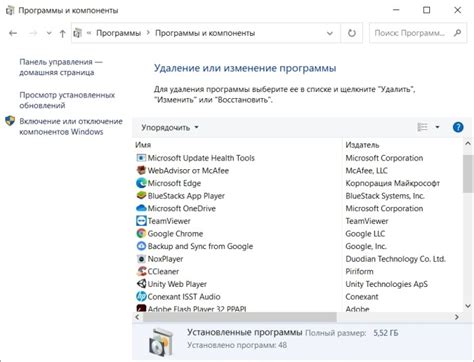474x362 pixels.
Task: Select the NoxPlayer entry
Action: [x=165, y=259]
